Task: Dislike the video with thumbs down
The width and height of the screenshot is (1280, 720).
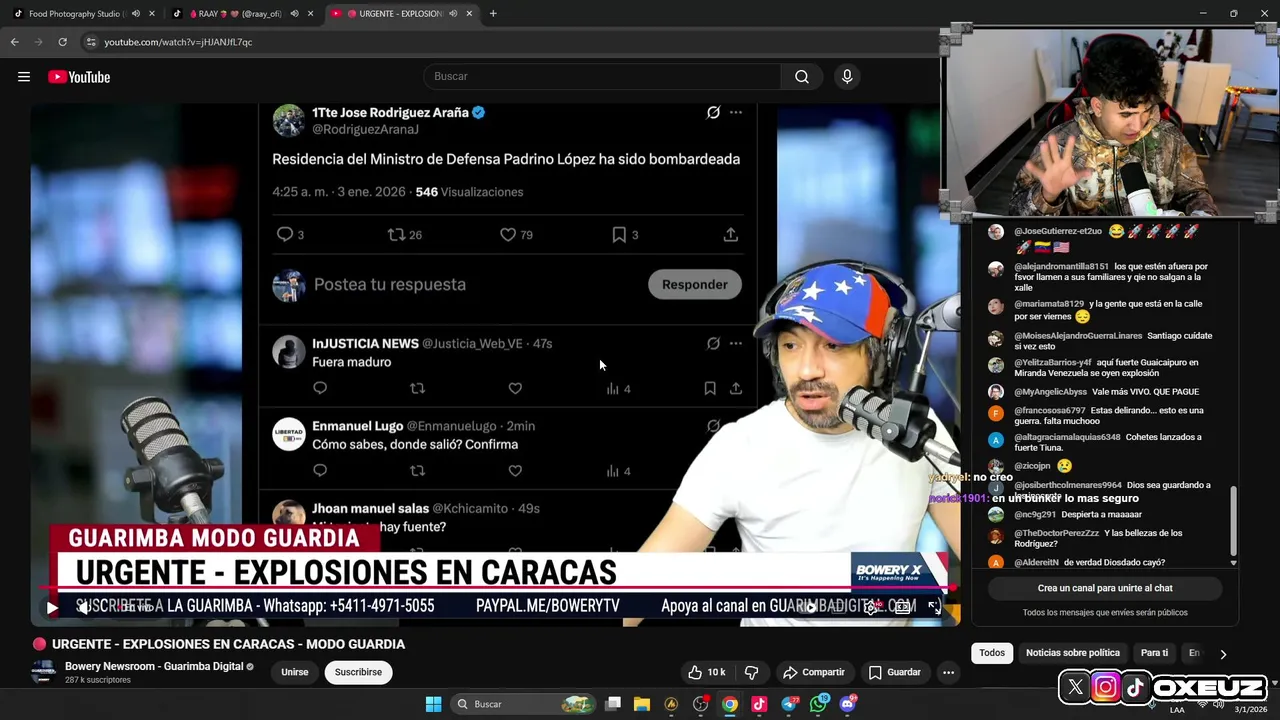Action: [752, 672]
